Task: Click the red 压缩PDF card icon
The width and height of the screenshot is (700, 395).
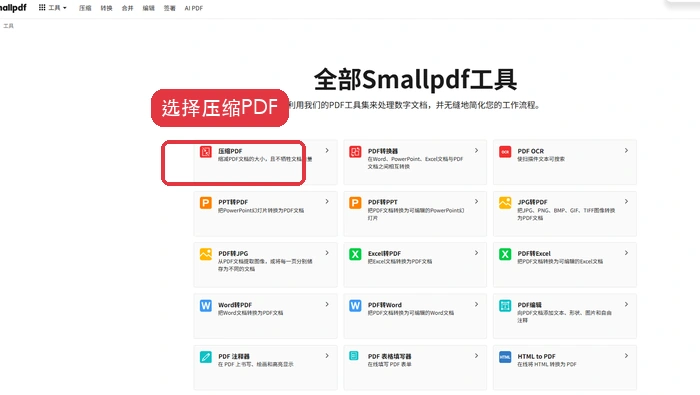Action: tap(205, 152)
